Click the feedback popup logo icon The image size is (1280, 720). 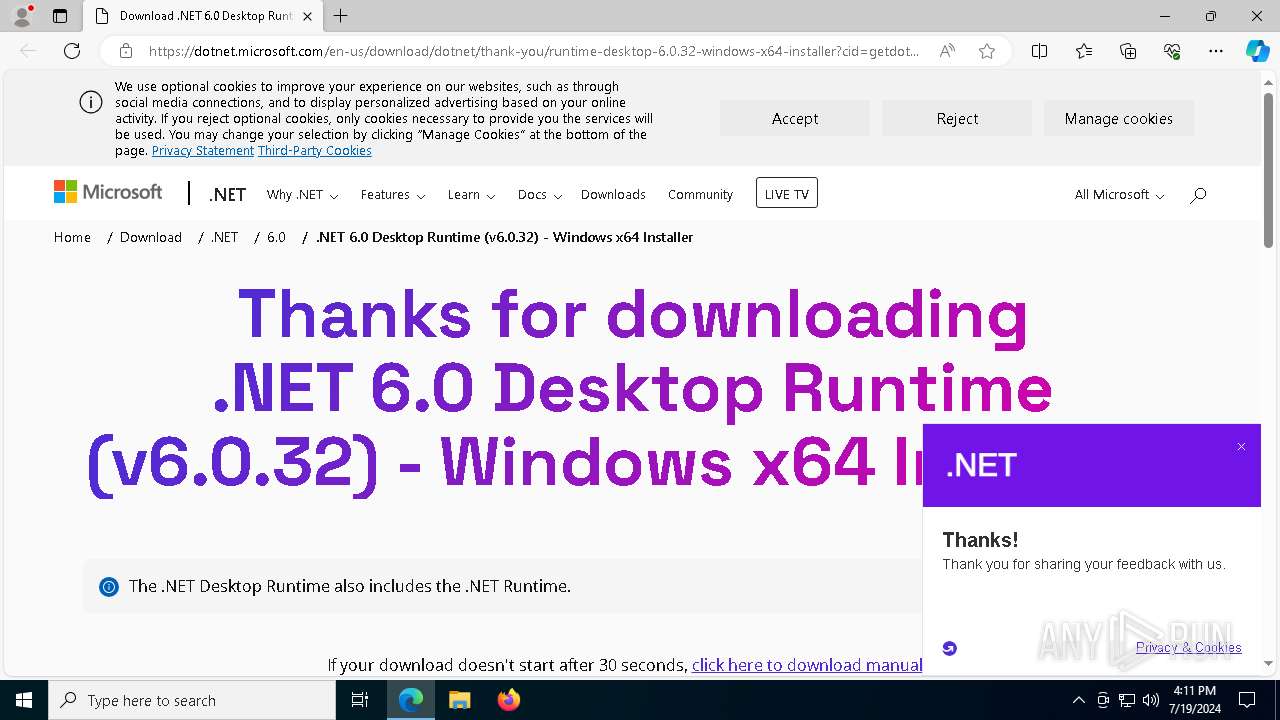click(x=950, y=648)
